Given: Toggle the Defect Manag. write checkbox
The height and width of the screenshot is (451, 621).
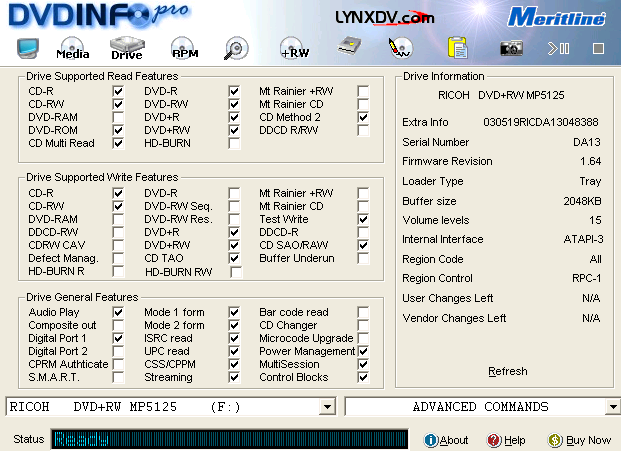Looking at the screenshot, I should pos(118,258).
